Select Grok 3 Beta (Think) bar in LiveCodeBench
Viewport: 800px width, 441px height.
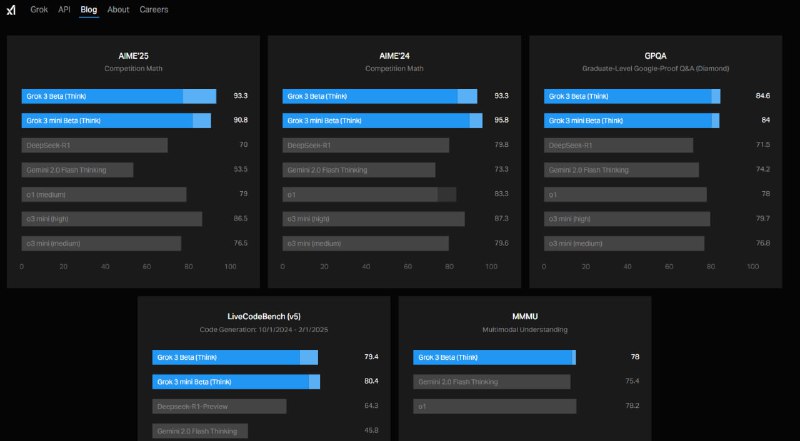(235, 358)
